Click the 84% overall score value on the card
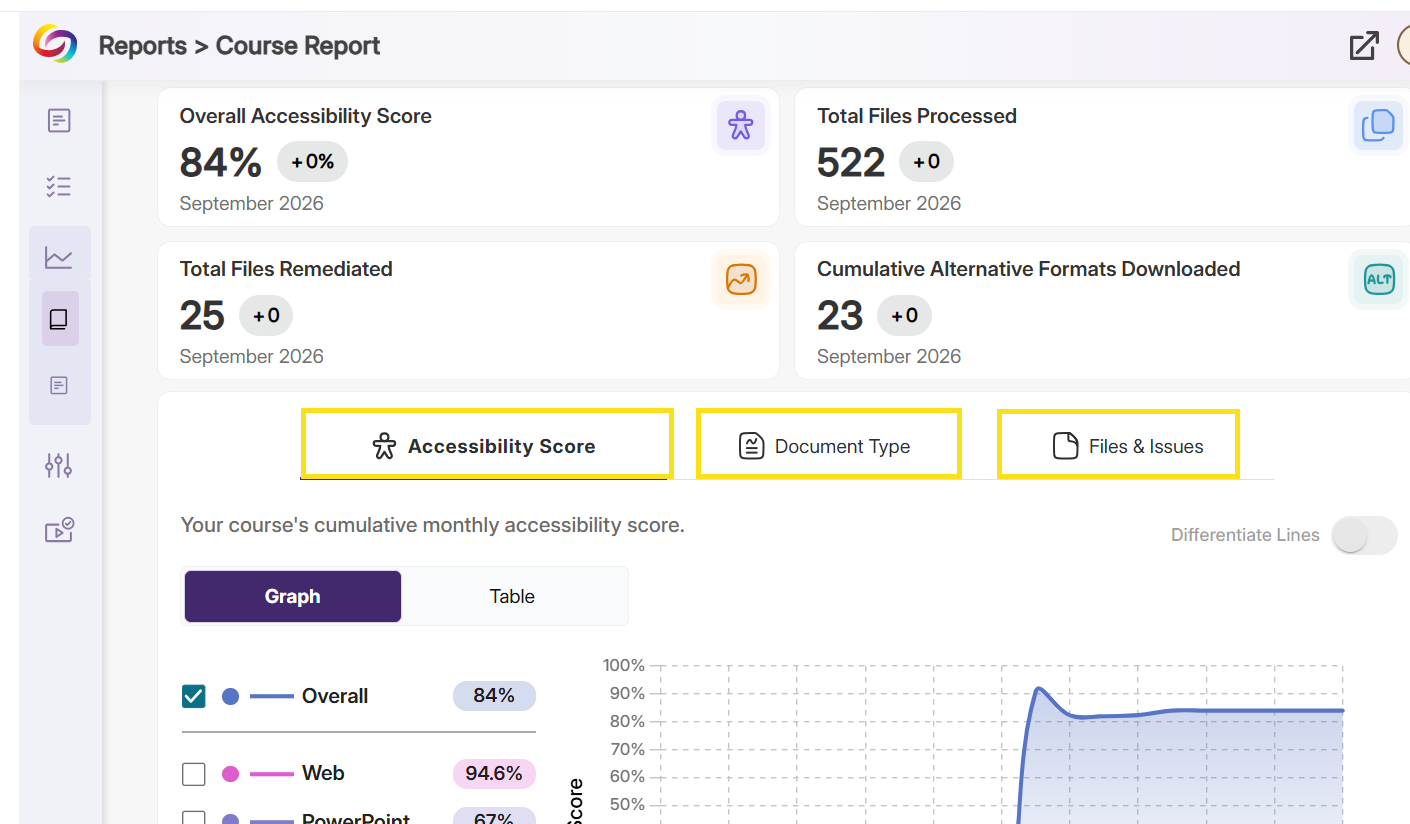Viewport: 1410px width, 824px height. (221, 162)
